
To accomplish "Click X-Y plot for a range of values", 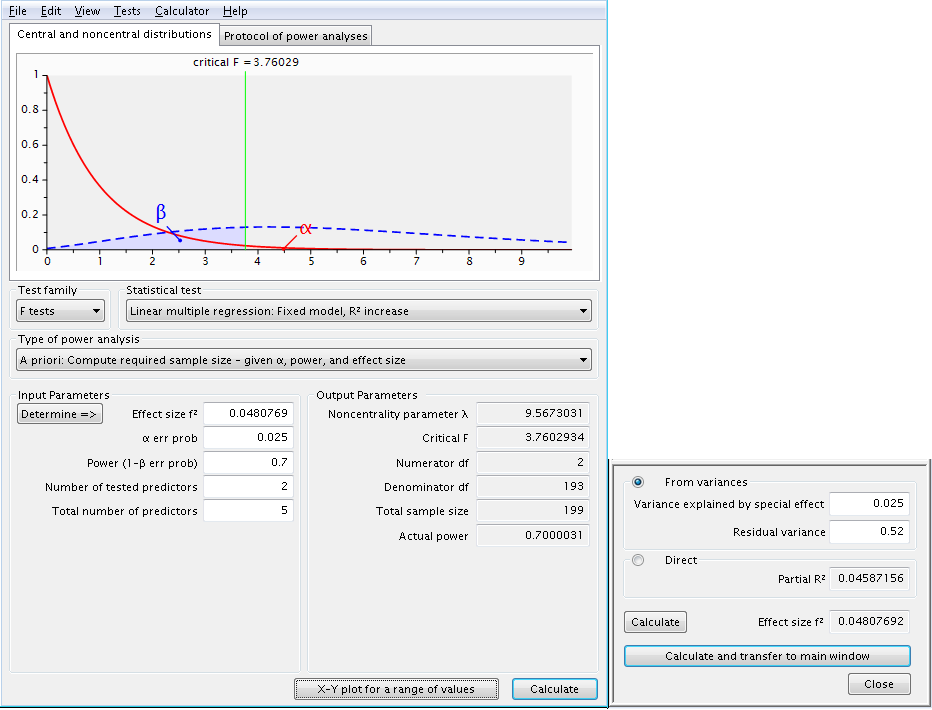I will (x=396, y=689).
